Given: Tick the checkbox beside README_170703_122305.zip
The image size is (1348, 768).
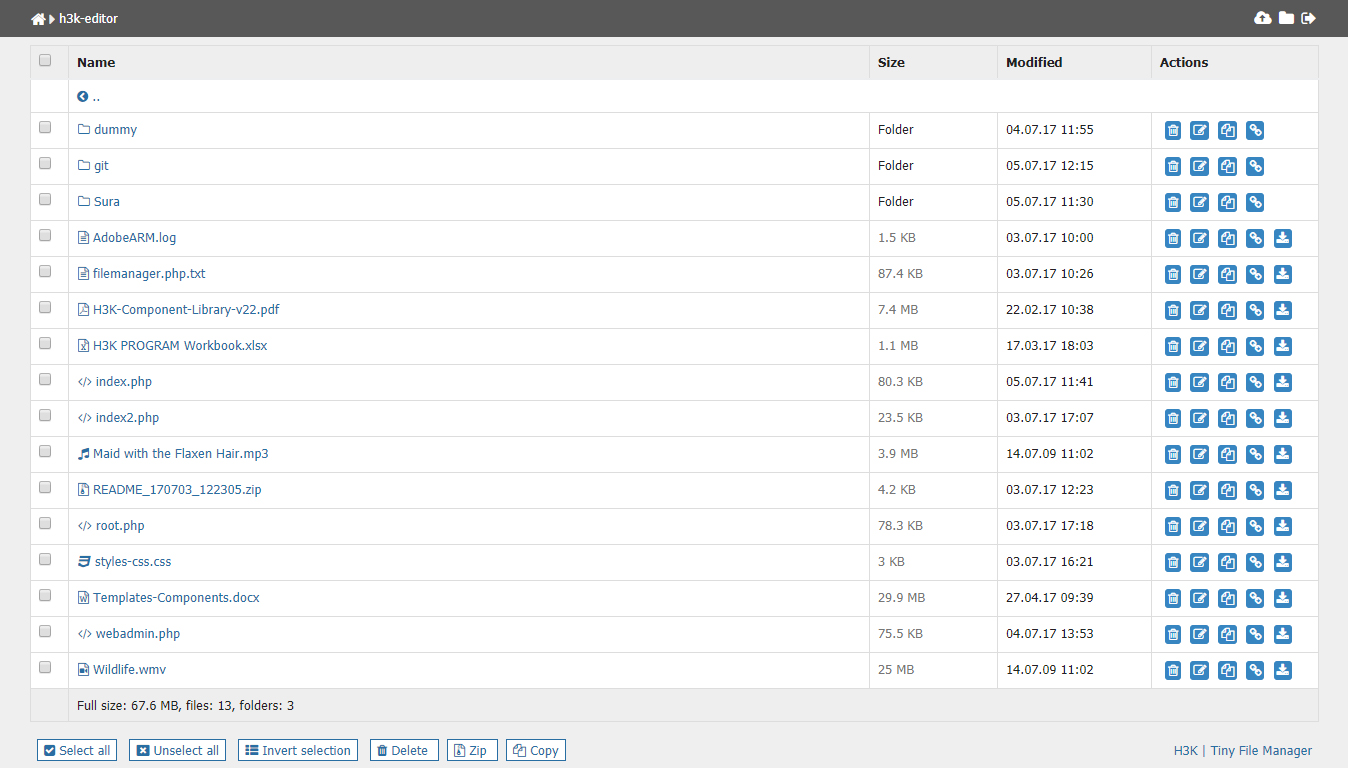Looking at the screenshot, I should coord(45,487).
